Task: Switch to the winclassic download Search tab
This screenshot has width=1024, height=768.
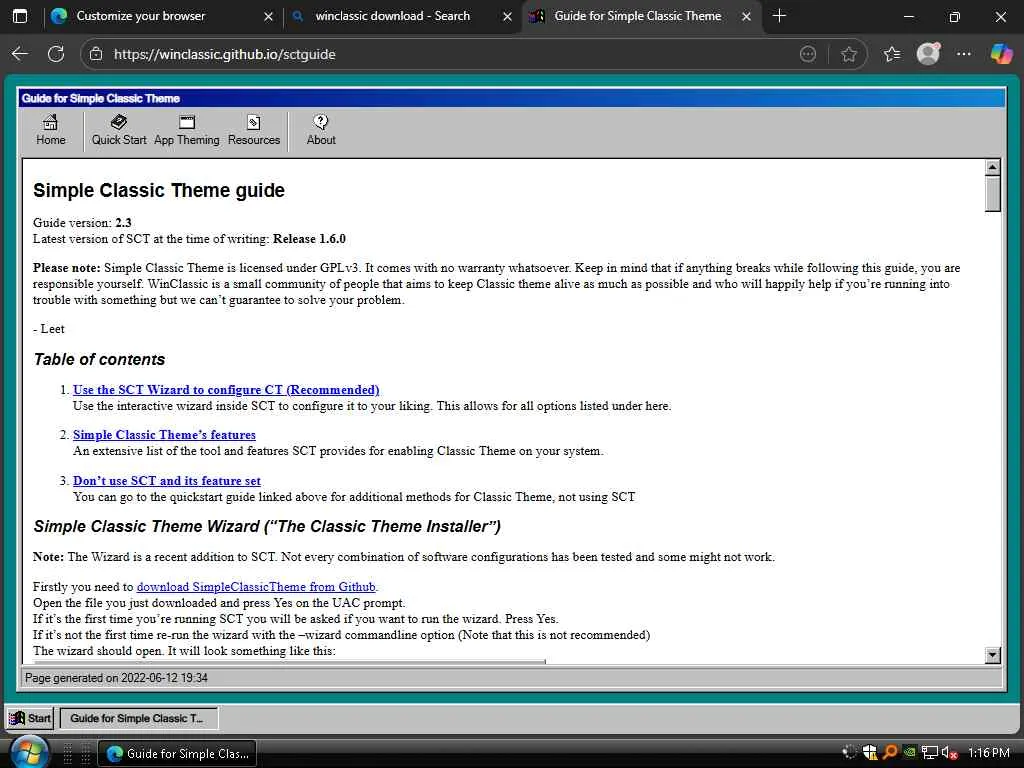Action: coord(401,16)
